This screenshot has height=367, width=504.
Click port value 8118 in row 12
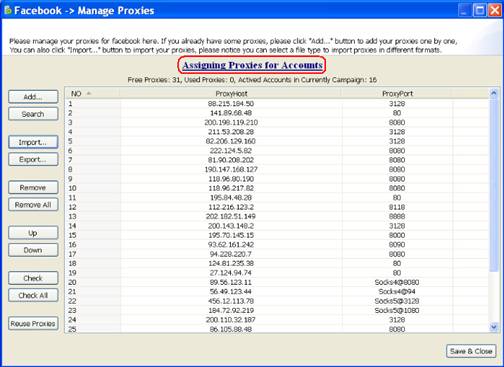click(397, 207)
